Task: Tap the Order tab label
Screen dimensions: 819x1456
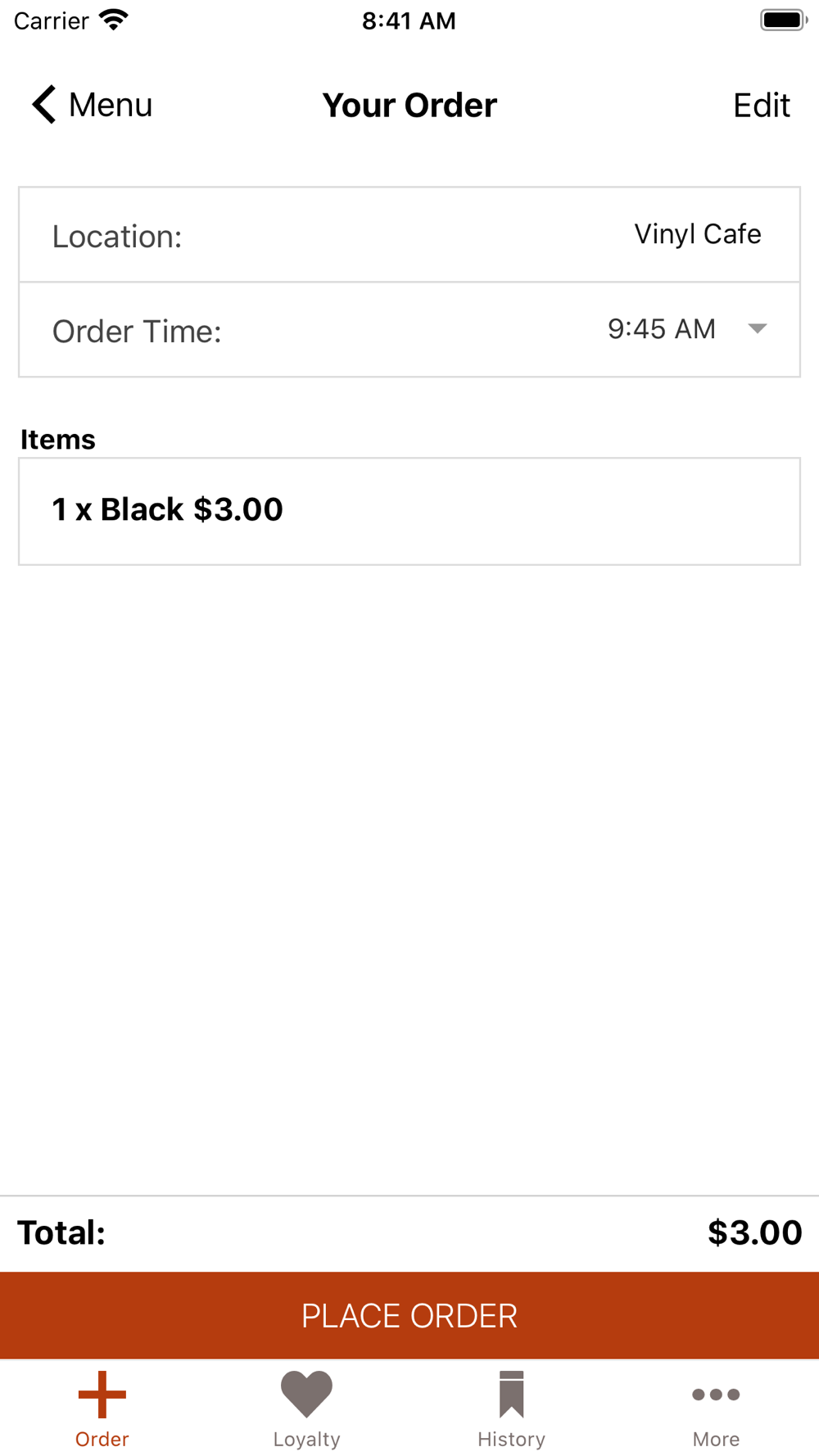Action: click(x=102, y=1439)
